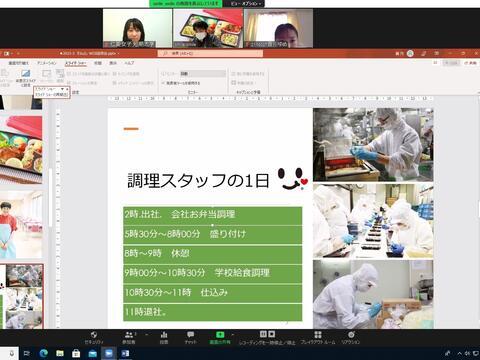Open File Explorer from the taskbar

[60, 353]
